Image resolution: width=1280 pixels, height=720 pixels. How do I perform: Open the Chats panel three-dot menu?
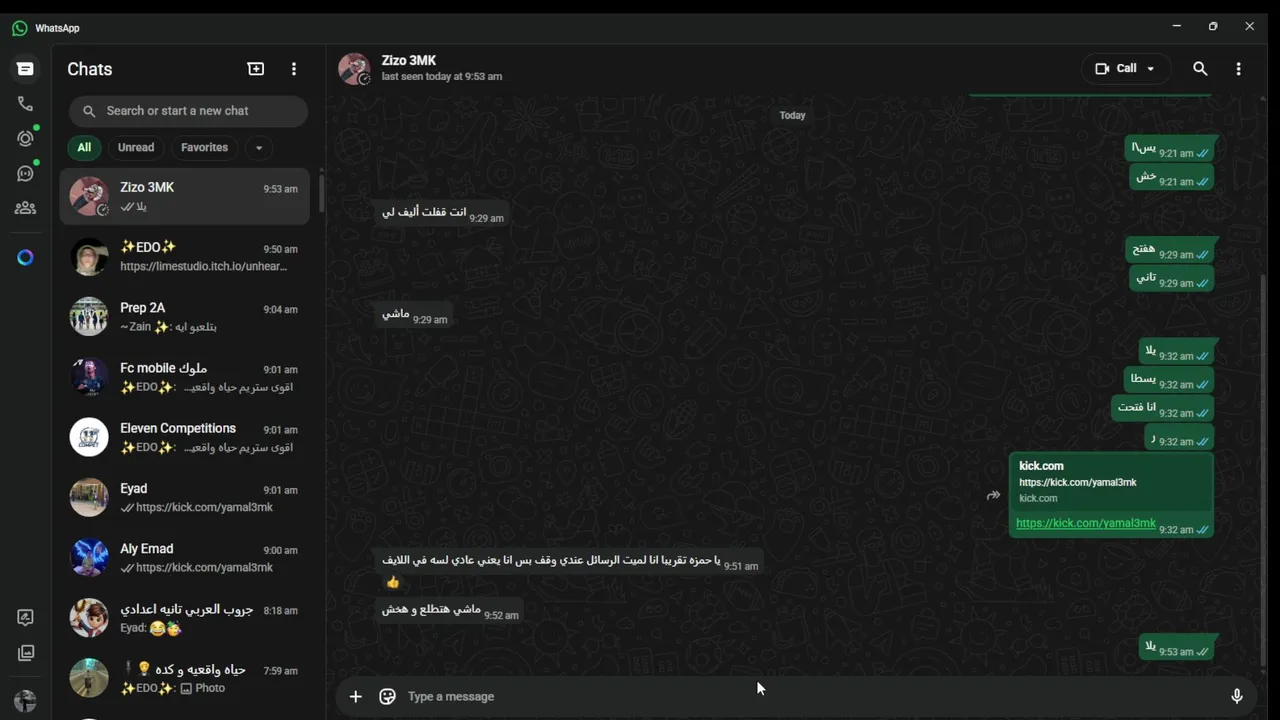[x=294, y=69]
